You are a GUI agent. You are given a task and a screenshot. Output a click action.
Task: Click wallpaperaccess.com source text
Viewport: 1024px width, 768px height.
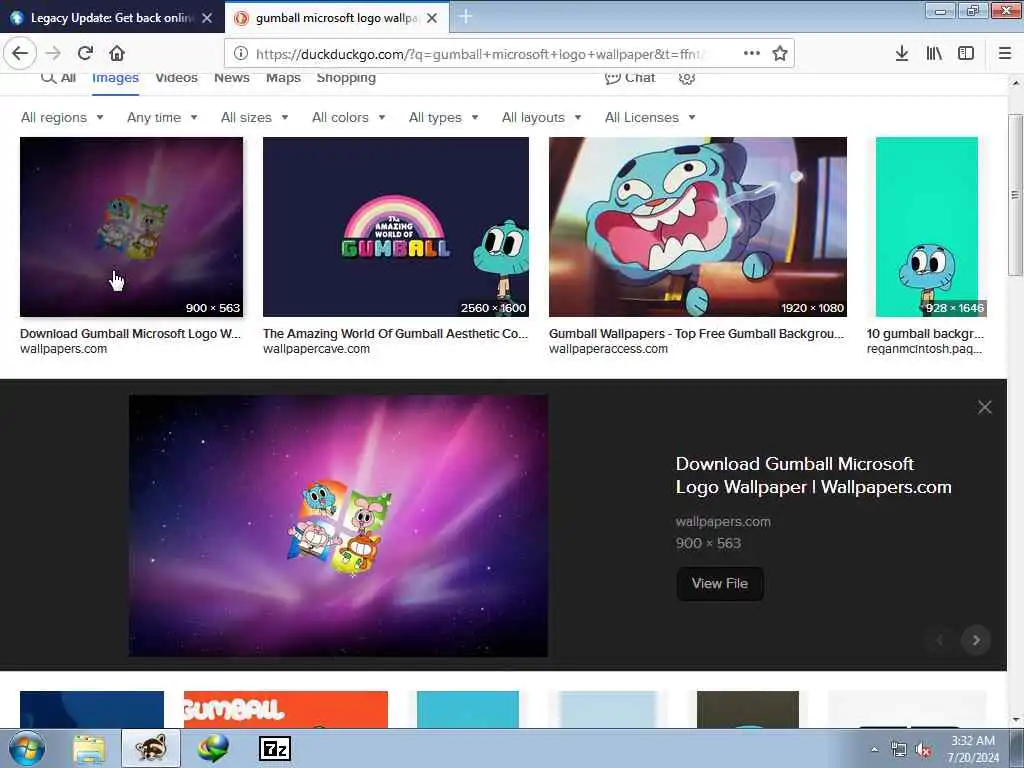tap(608, 349)
